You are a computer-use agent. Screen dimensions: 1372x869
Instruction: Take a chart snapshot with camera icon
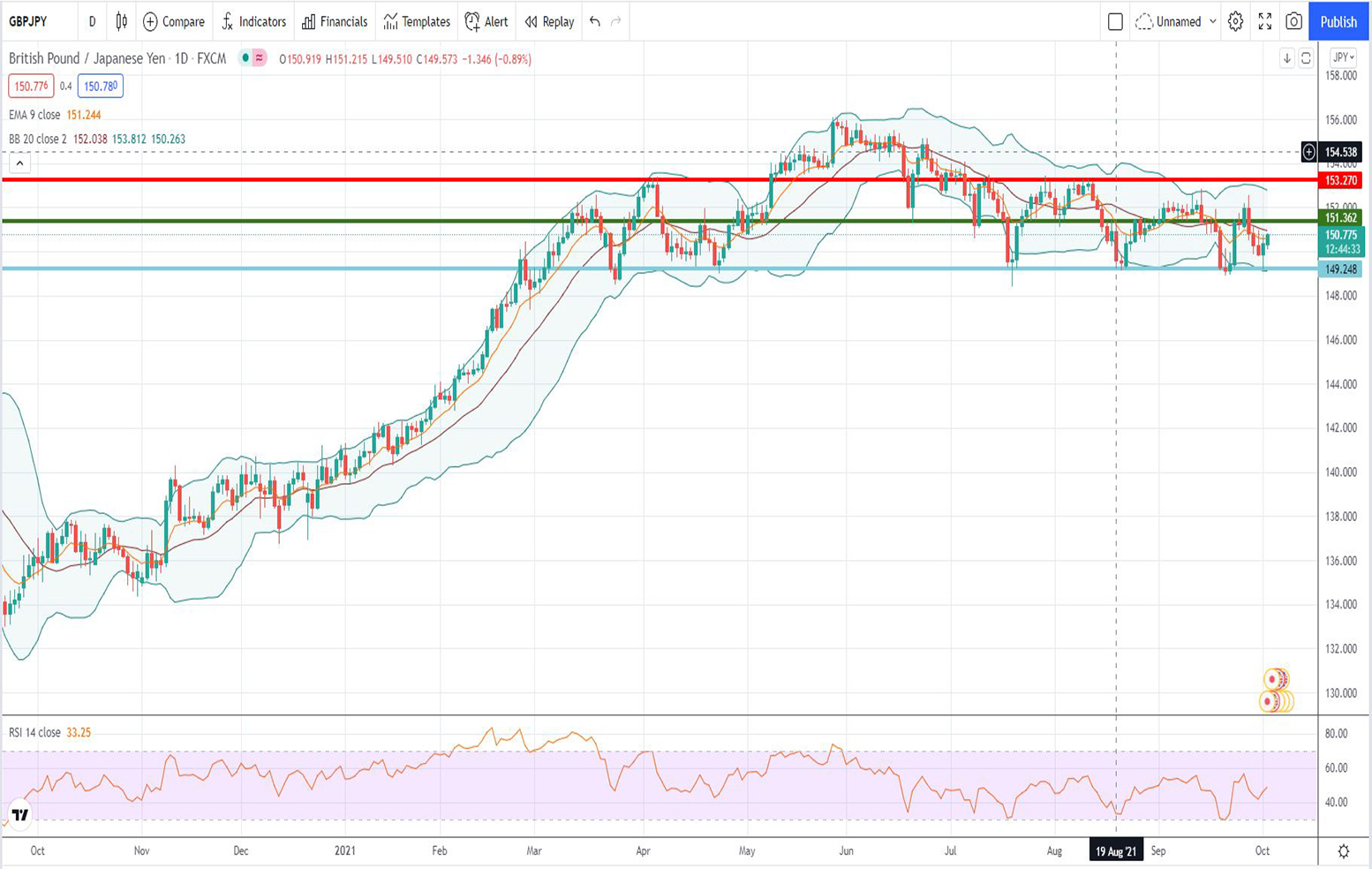[1293, 21]
